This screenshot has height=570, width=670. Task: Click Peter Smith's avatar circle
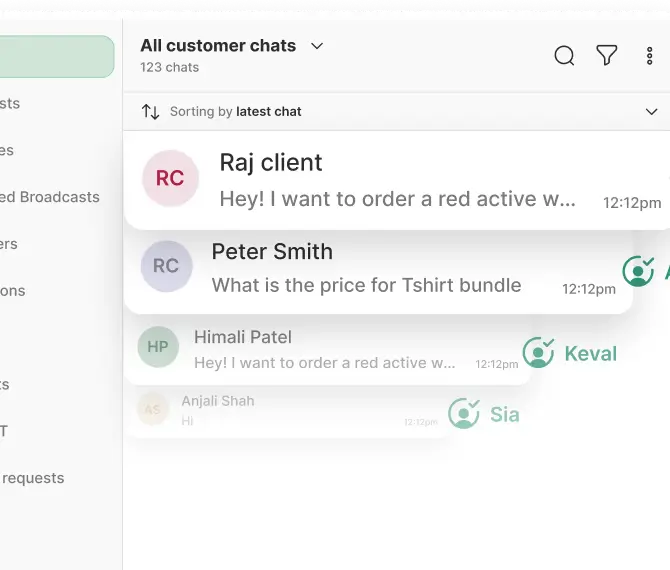(166, 266)
